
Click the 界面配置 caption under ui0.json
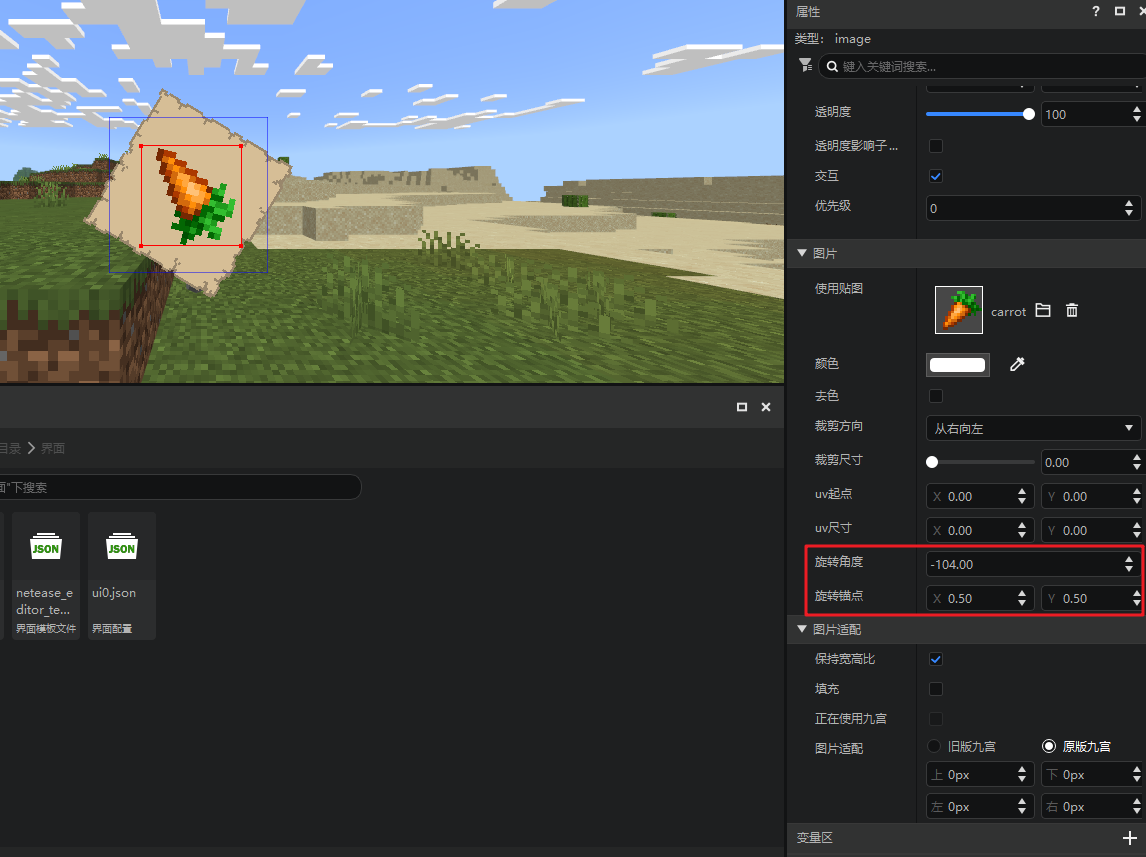pos(112,628)
